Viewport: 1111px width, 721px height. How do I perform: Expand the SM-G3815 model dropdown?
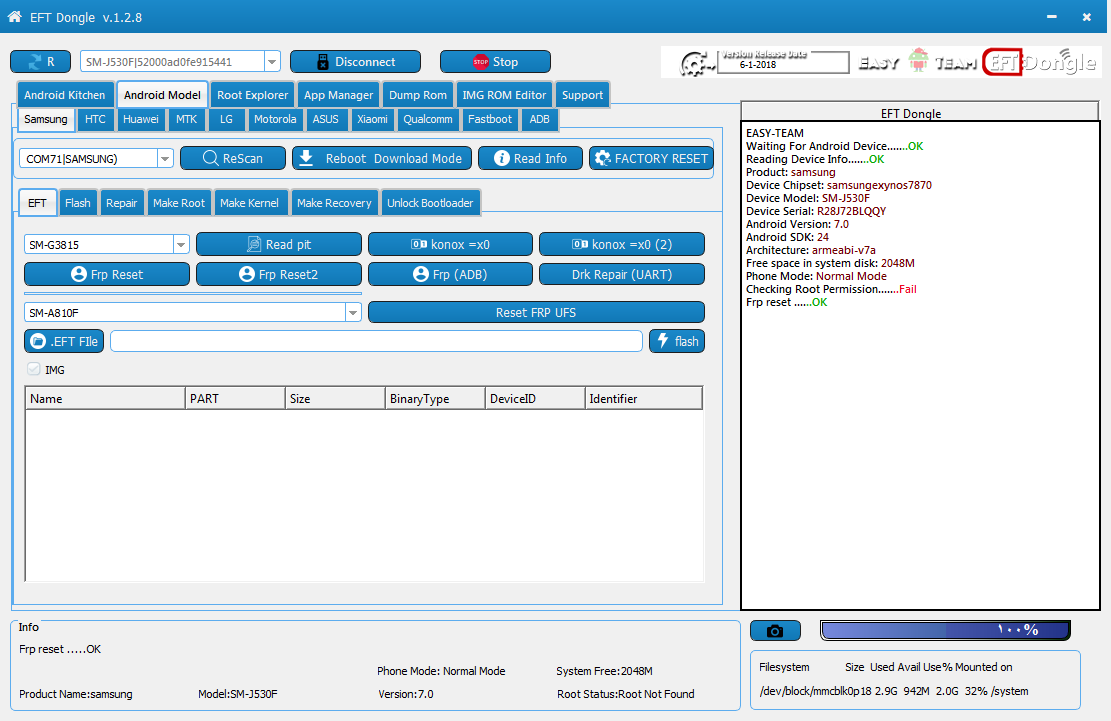coord(181,244)
